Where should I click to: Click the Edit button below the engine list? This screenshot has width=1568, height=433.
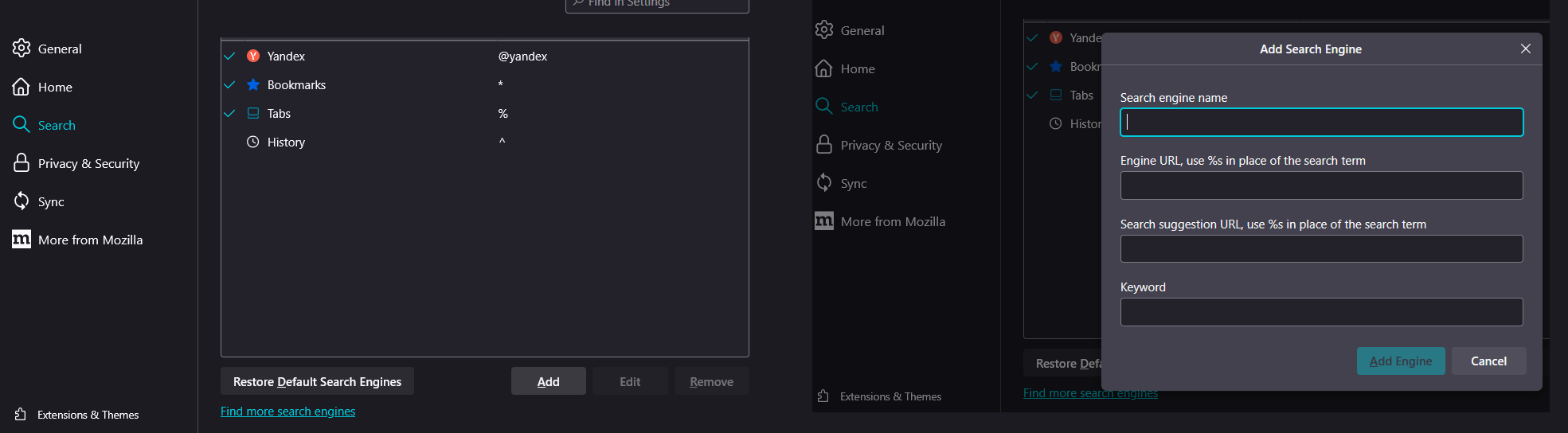click(630, 381)
